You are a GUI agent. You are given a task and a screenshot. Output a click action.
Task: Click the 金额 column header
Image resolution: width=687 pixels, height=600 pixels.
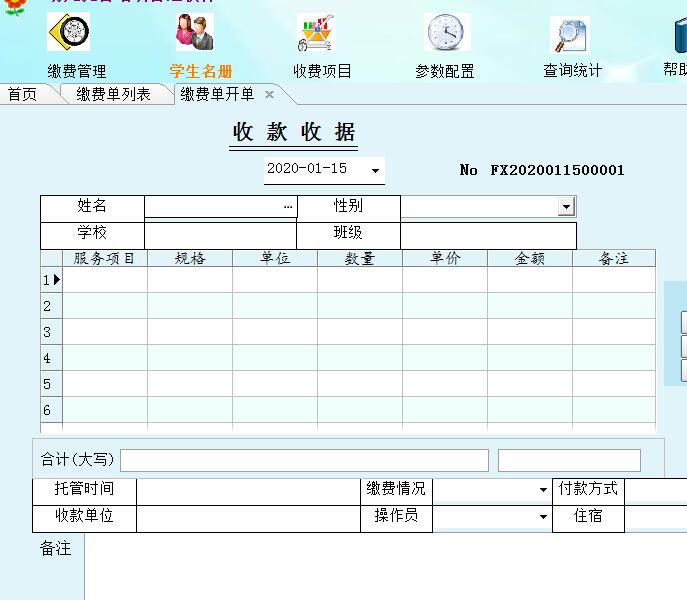click(530, 258)
